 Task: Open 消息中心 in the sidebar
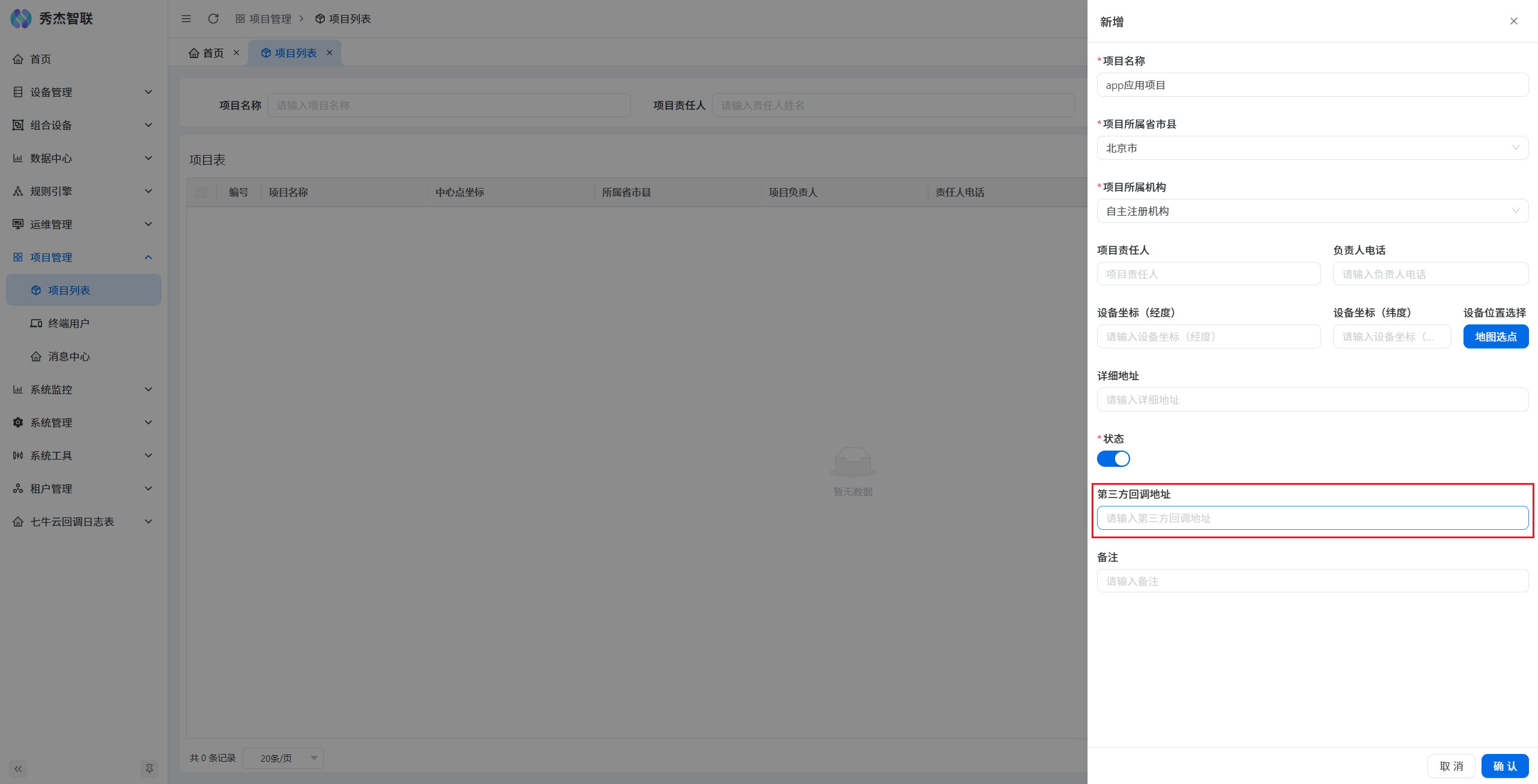69,356
